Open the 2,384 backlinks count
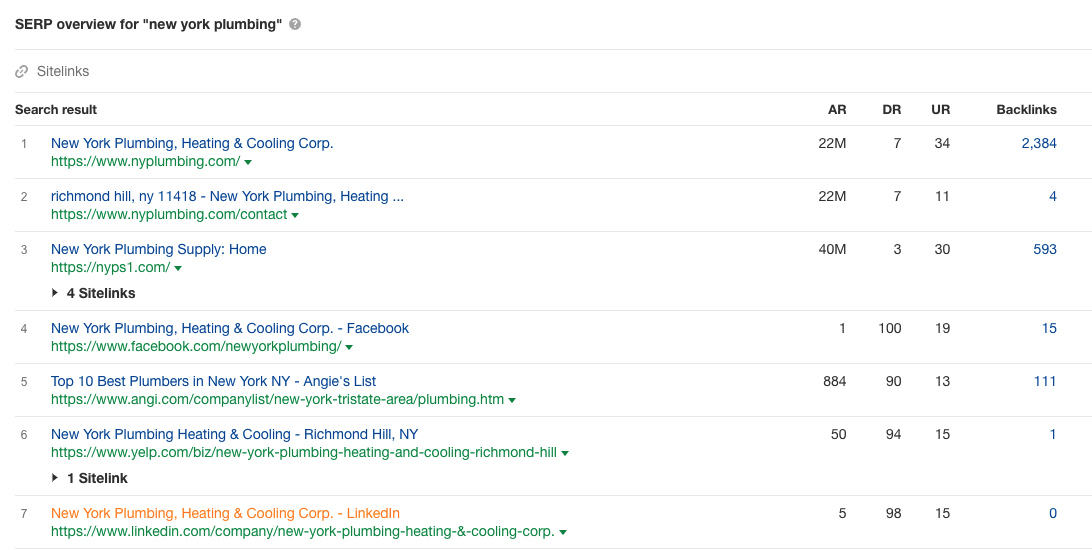 [1039, 143]
